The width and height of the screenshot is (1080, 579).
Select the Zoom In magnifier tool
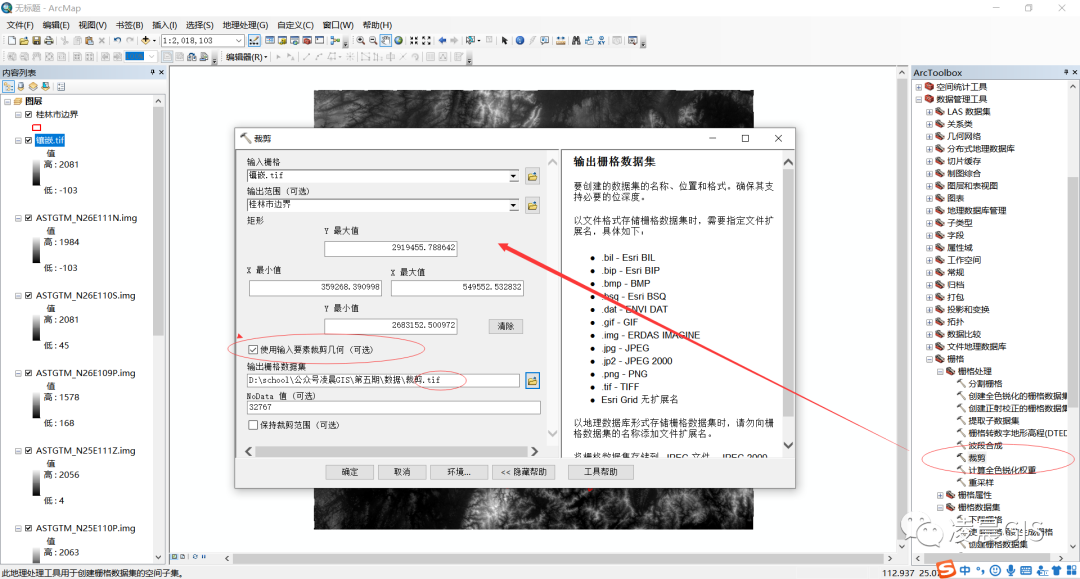coord(361,41)
